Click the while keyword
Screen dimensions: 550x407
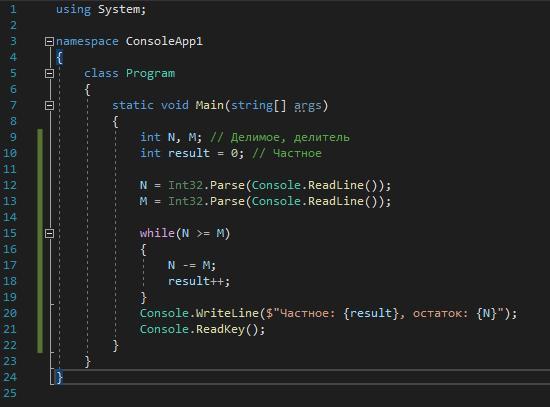pos(157,233)
